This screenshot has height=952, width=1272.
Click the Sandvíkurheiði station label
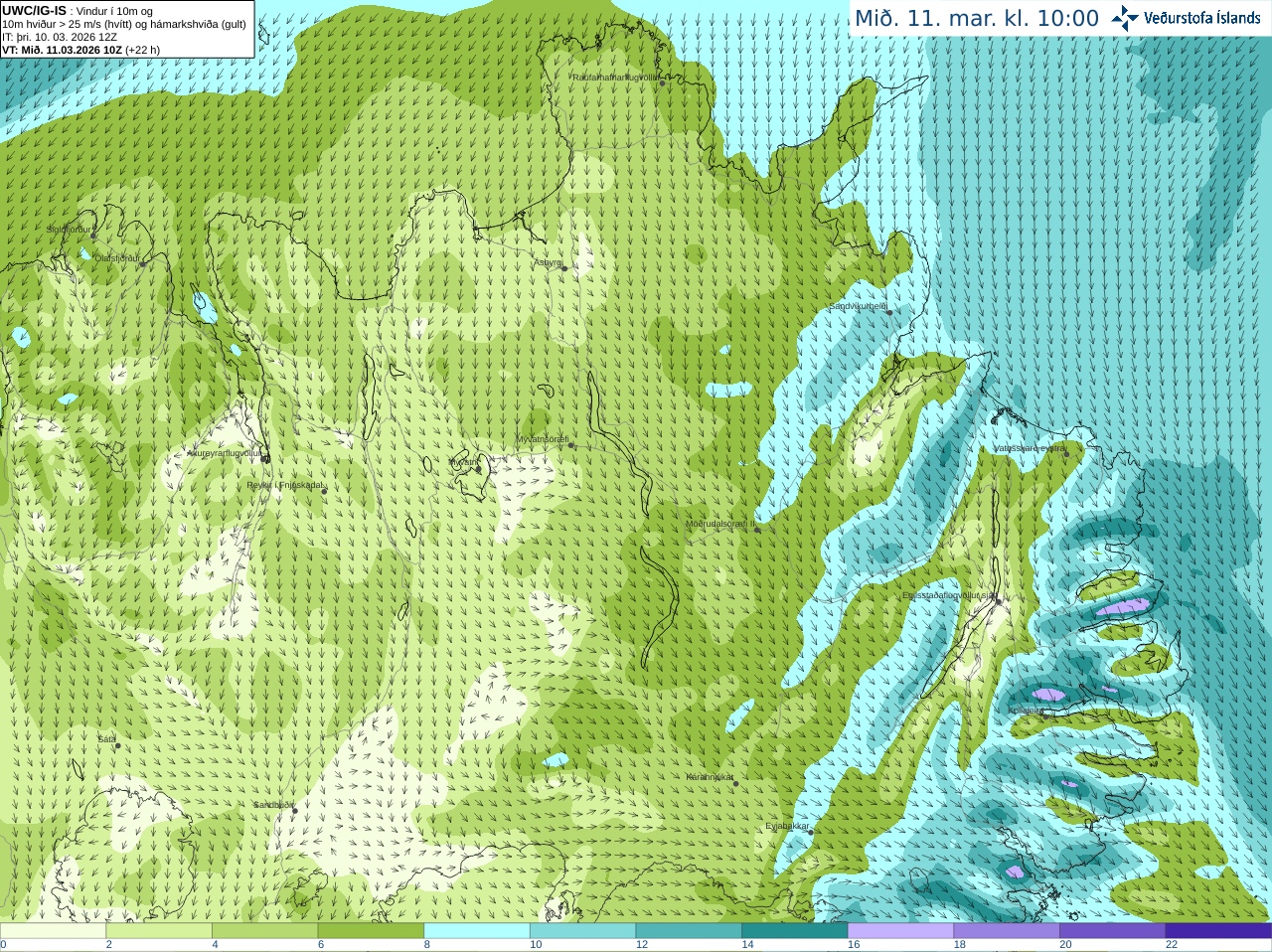[x=858, y=307]
